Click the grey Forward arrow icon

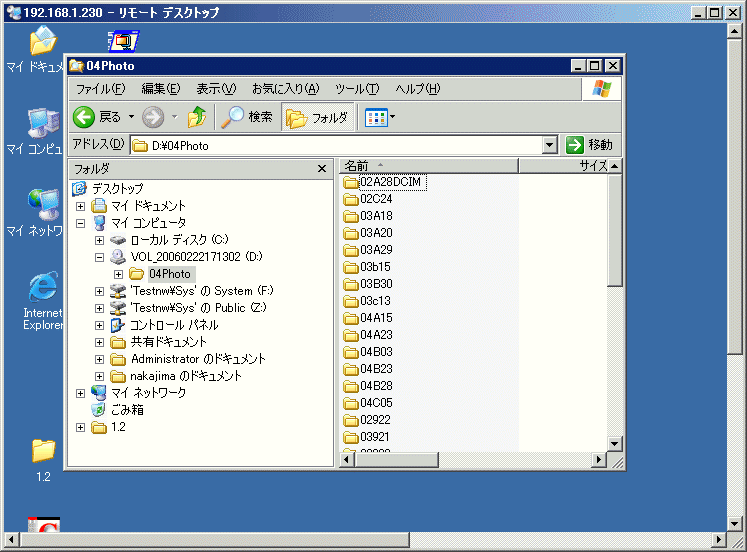153,117
